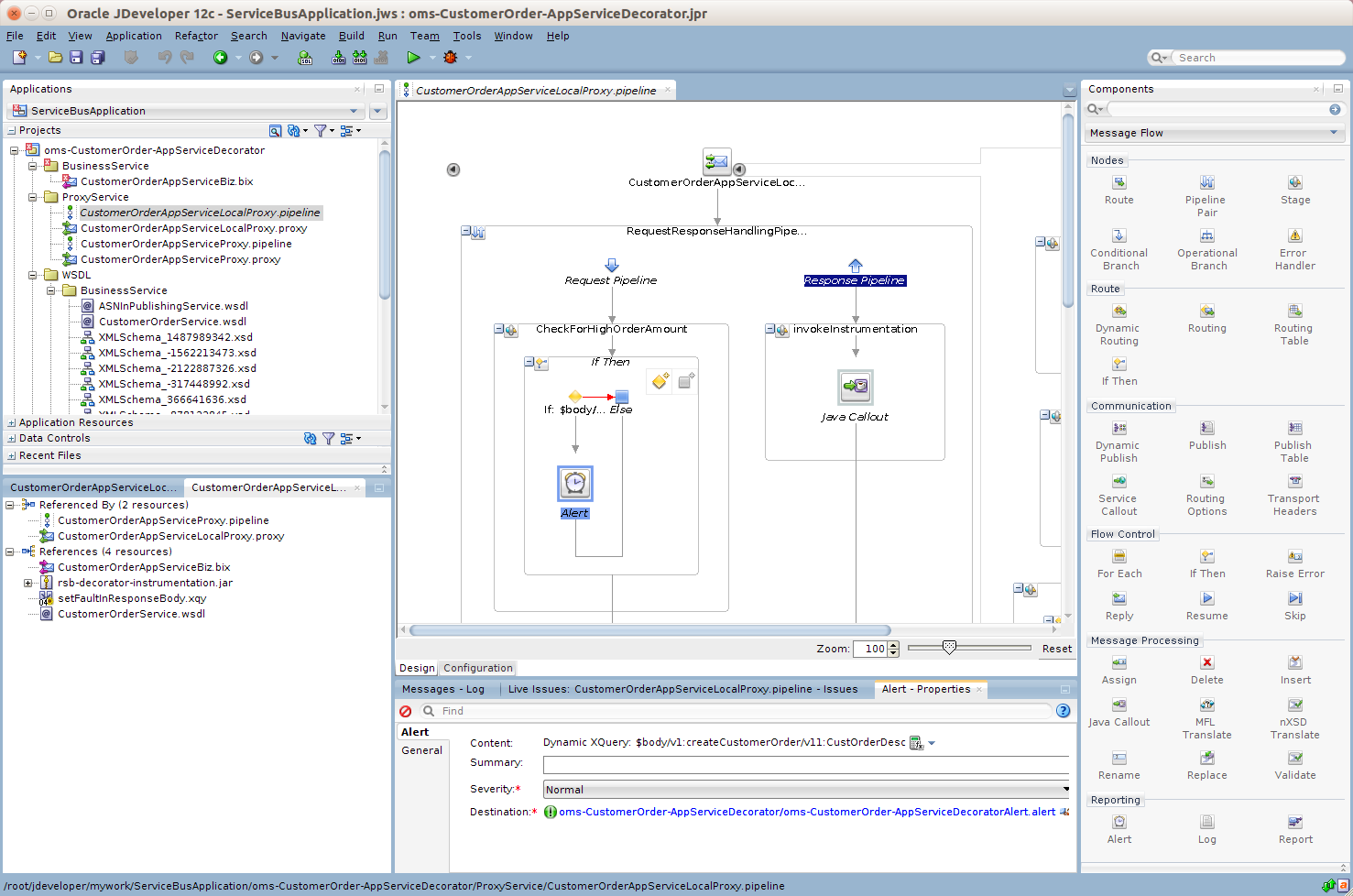This screenshot has height=896, width=1353.
Task: Select the nXSD Translate component
Action: point(1294,718)
